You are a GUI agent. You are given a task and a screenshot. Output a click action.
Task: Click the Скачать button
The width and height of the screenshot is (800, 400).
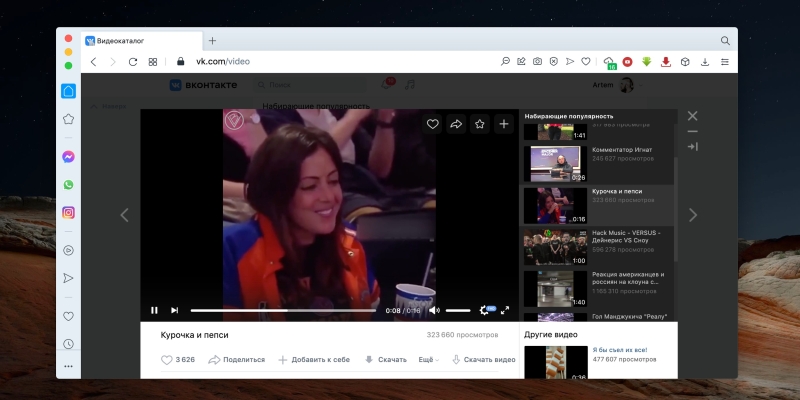coord(386,360)
